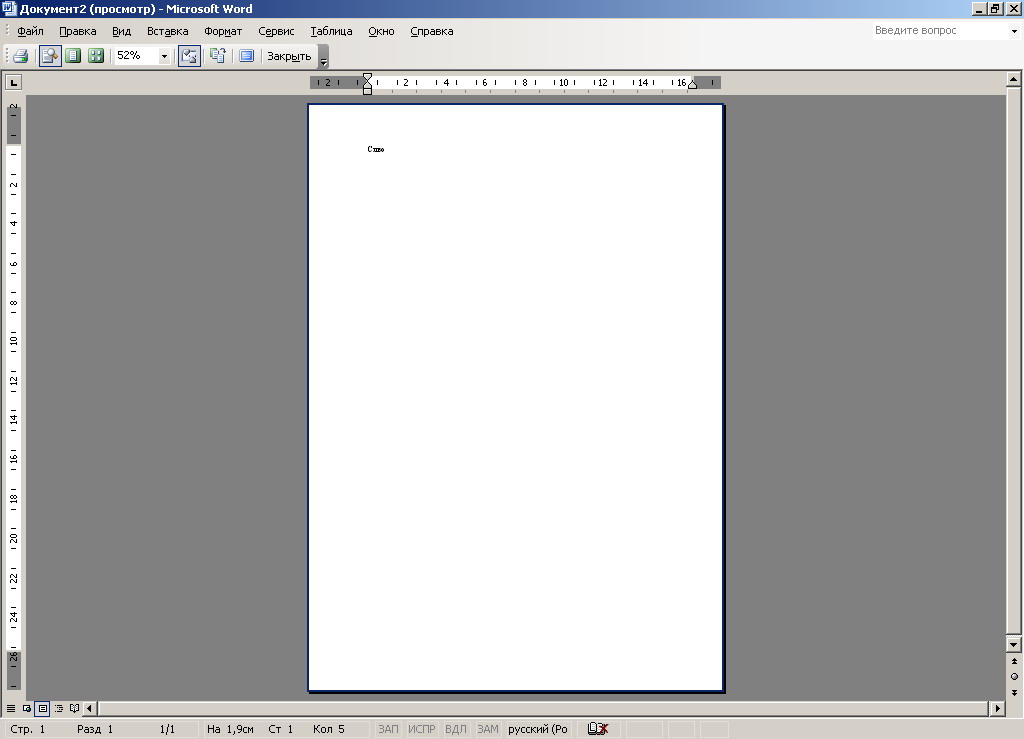Viewport: 1024px width, 739px height.
Task: Select the multiple pages layout icon
Action: tap(96, 56)
